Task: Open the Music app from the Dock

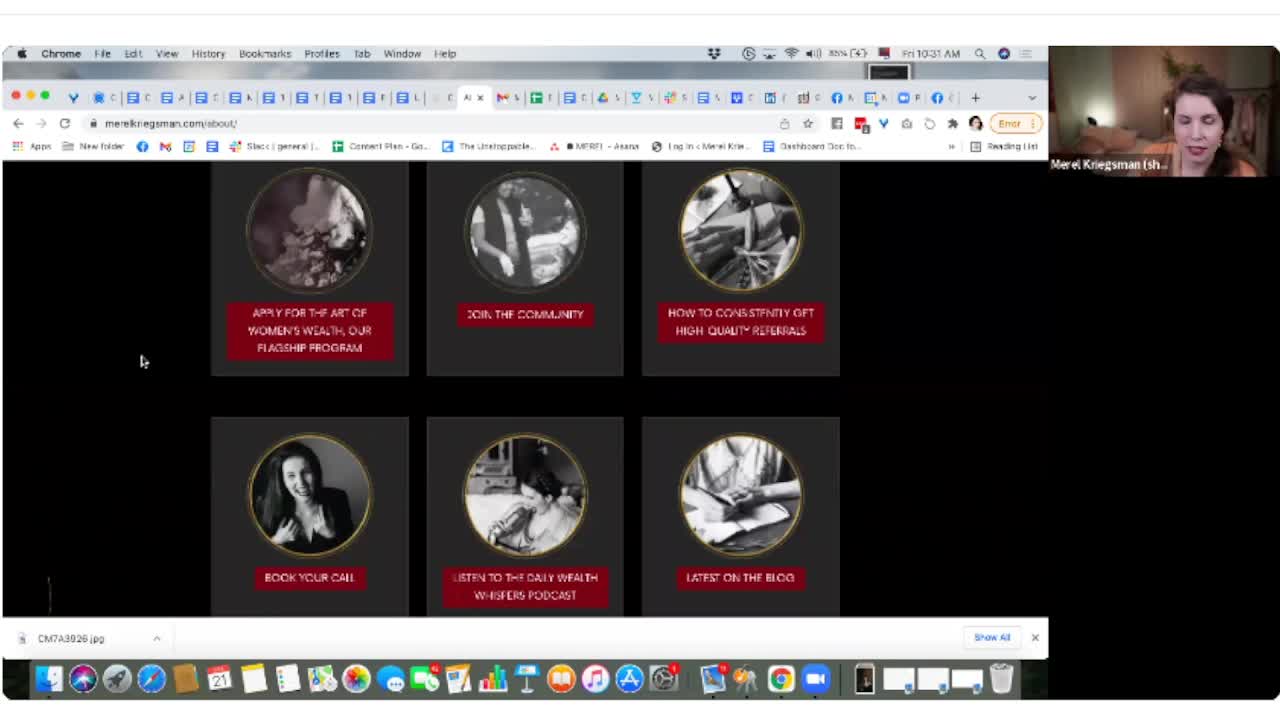Action: tap(595, 679)
